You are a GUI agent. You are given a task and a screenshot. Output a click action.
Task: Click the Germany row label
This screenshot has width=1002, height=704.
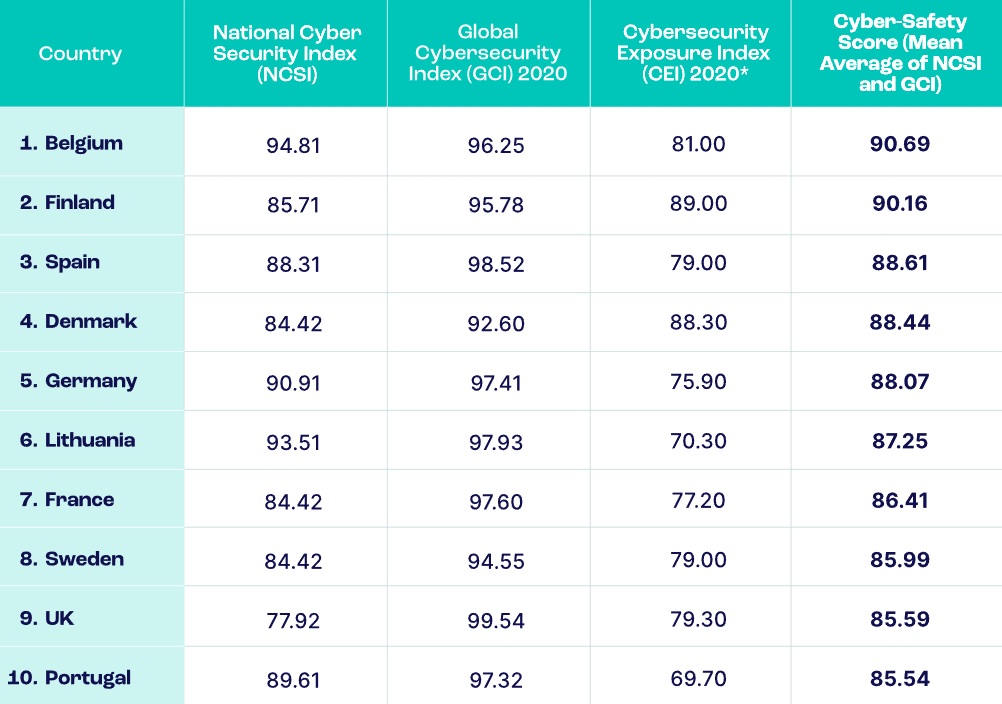(x=79, y=381)
